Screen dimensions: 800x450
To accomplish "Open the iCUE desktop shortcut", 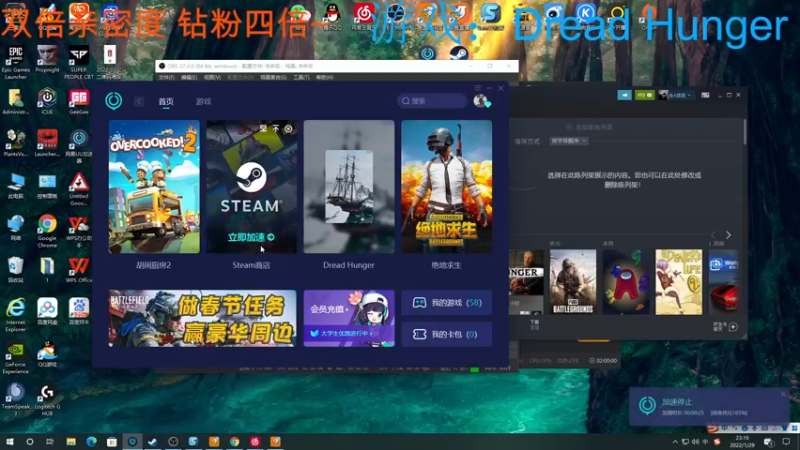I will pyautogui.click(x=47, y=101).
